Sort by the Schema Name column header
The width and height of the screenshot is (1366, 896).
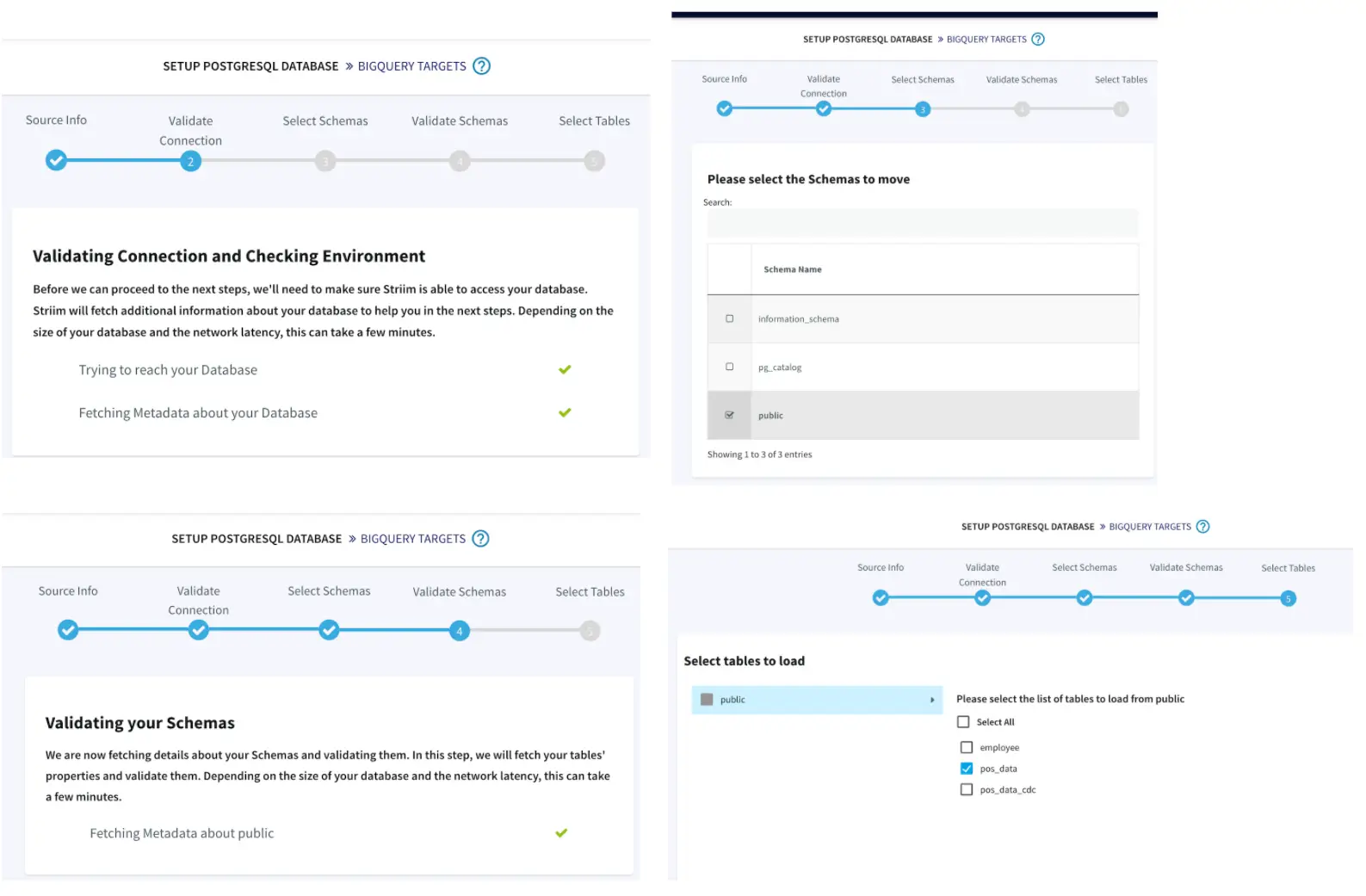point(793,269)
